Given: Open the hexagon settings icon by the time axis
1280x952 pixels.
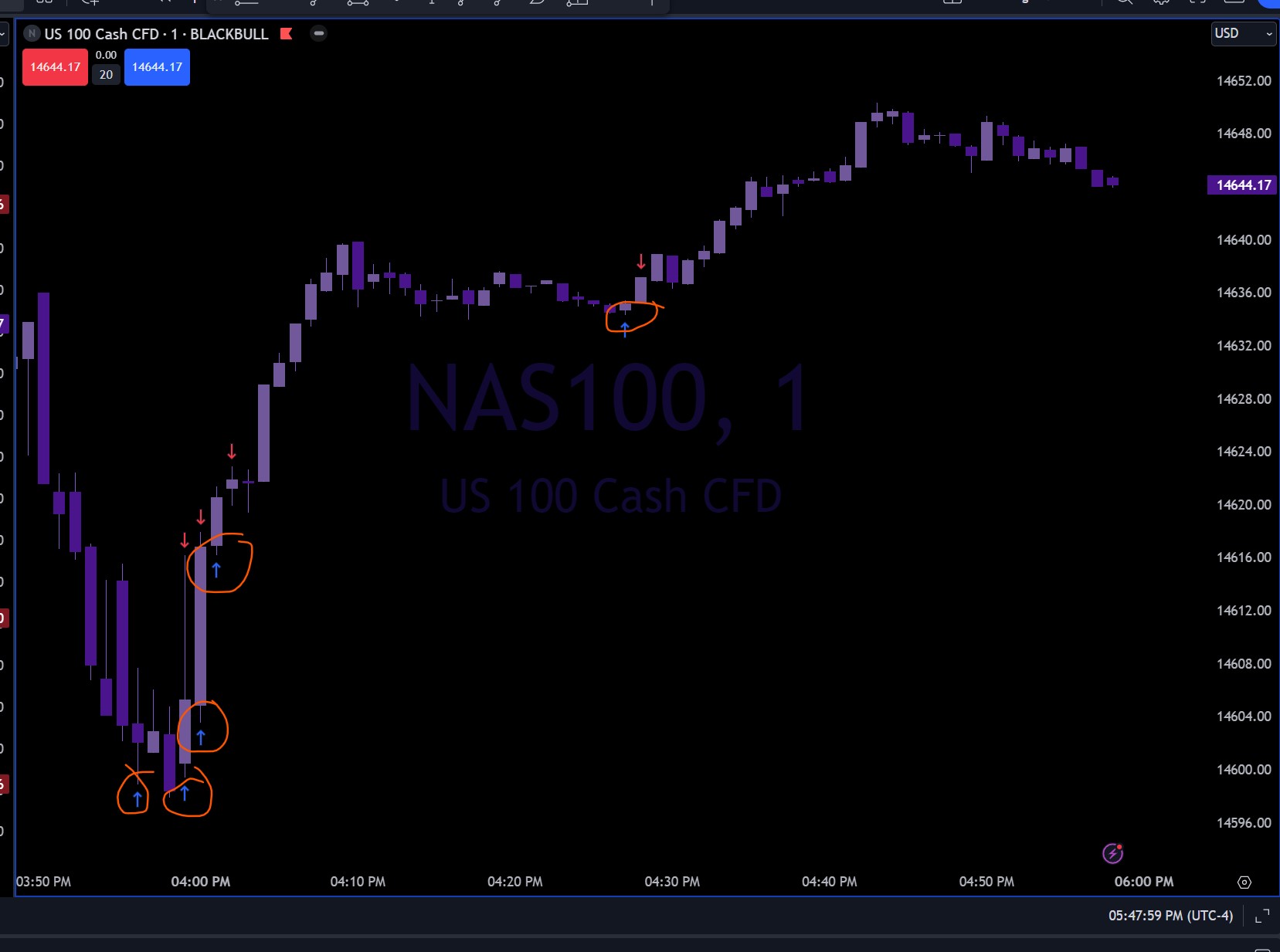Looking at the screenshot, I should tap(1244, 882).
